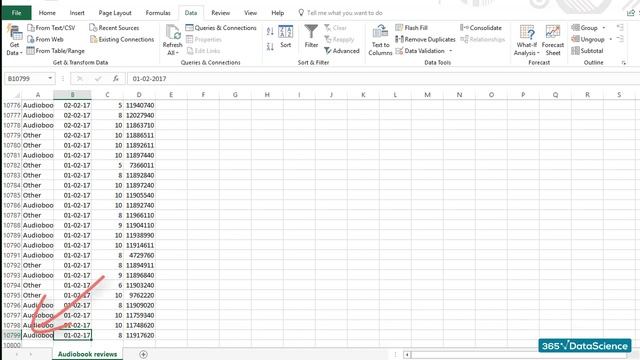
Task: Click the Ungroup button
Action: pos(588,39)
